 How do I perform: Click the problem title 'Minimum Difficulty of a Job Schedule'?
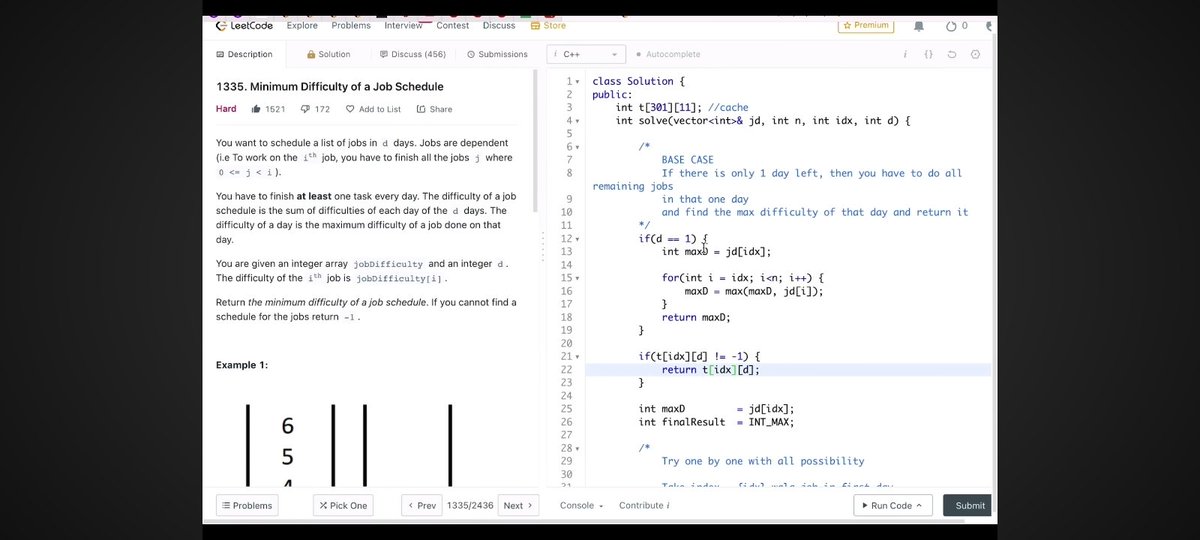click(x=330, y=86)
